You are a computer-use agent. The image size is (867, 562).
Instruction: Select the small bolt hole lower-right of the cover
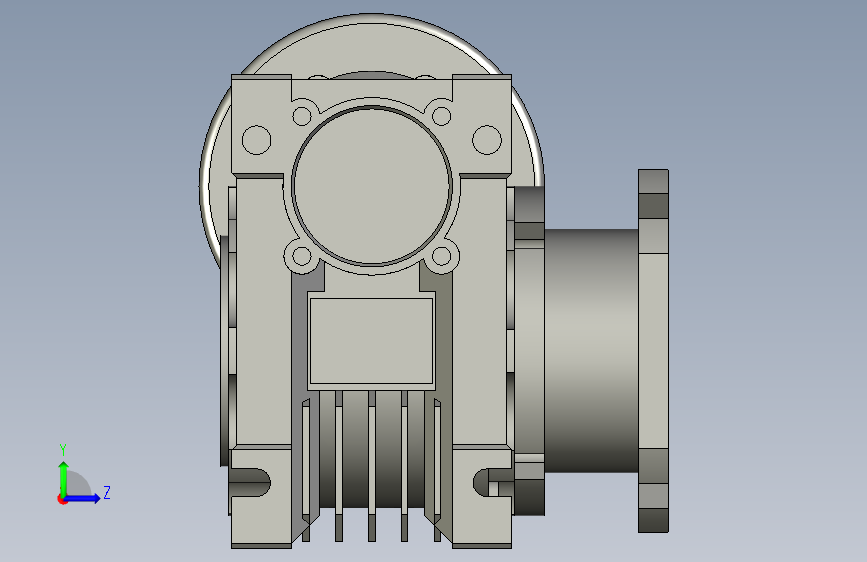tap(441, 256)
